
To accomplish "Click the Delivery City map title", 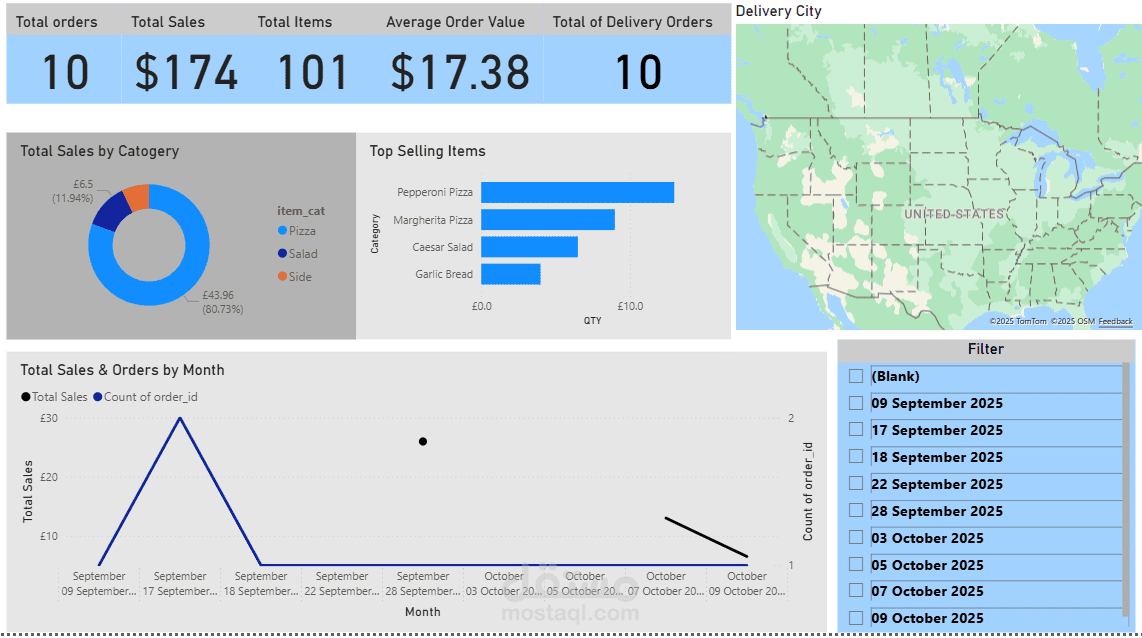I will [x=778, y=11].
